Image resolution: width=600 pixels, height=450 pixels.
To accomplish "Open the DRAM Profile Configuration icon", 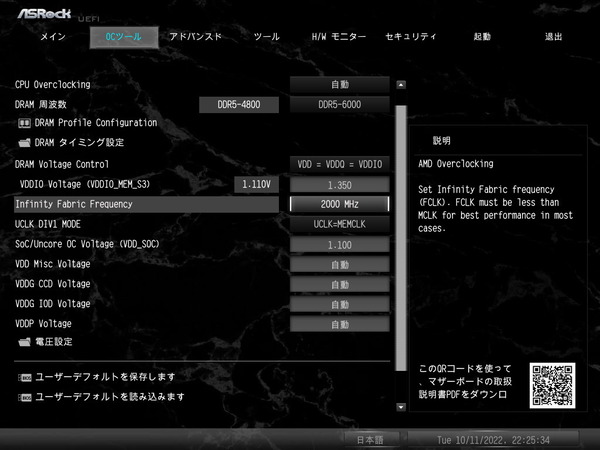I will 25,123.
